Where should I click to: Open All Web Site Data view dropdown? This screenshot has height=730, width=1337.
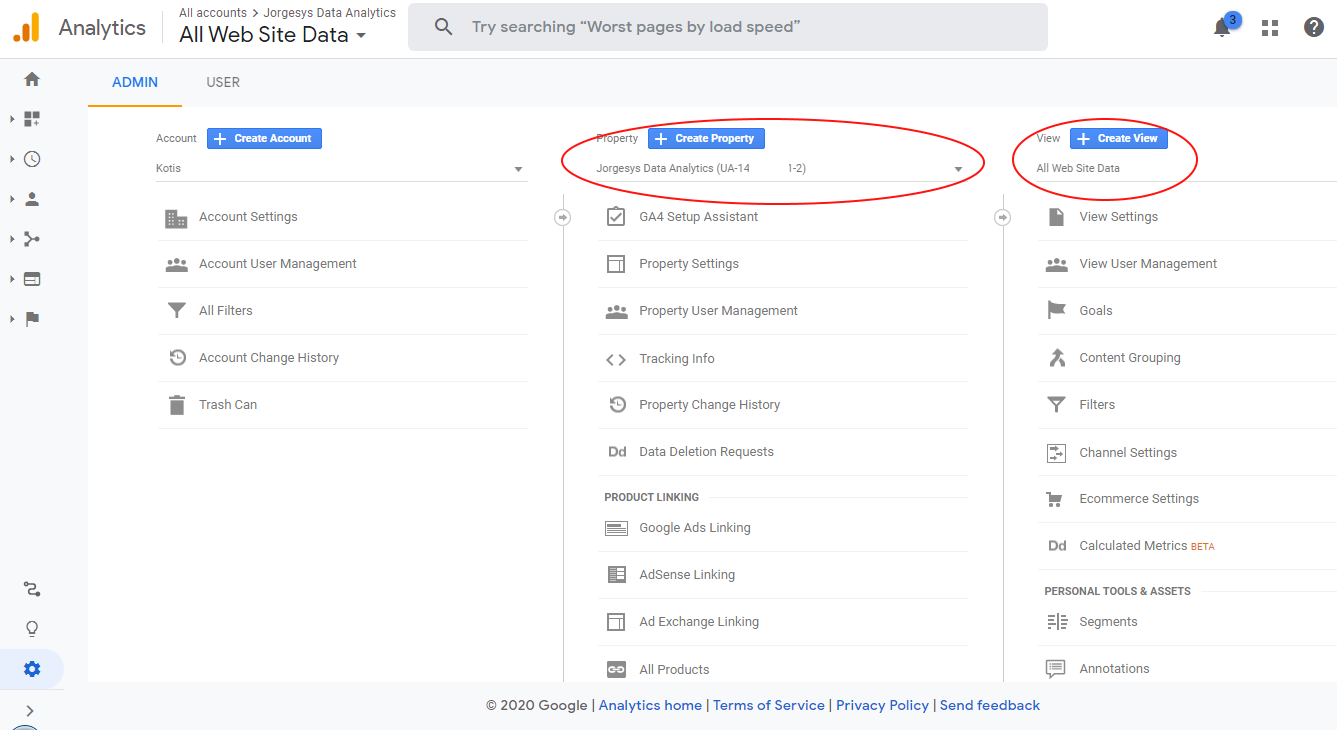1186,169
